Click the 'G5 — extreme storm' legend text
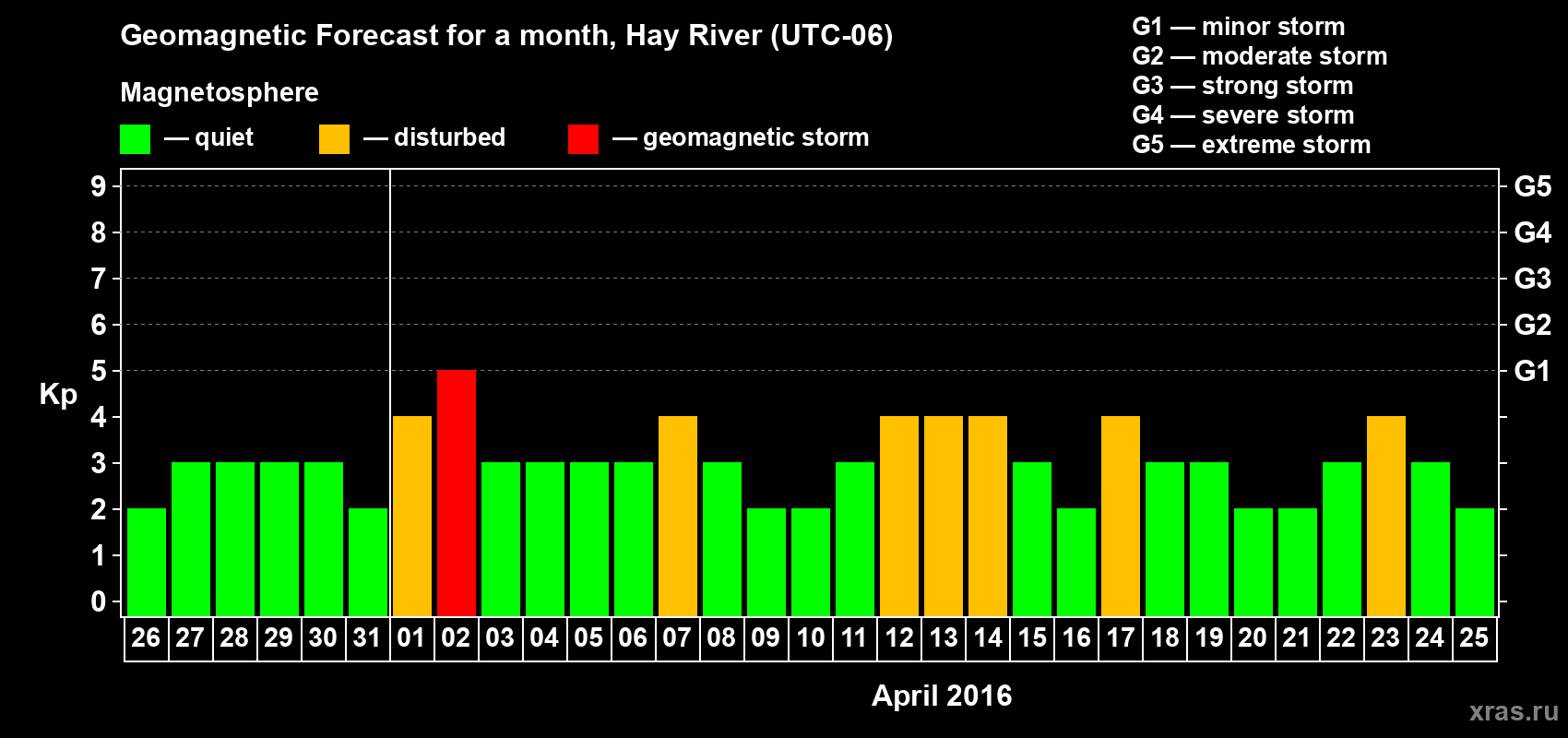 pos(1252,145)
